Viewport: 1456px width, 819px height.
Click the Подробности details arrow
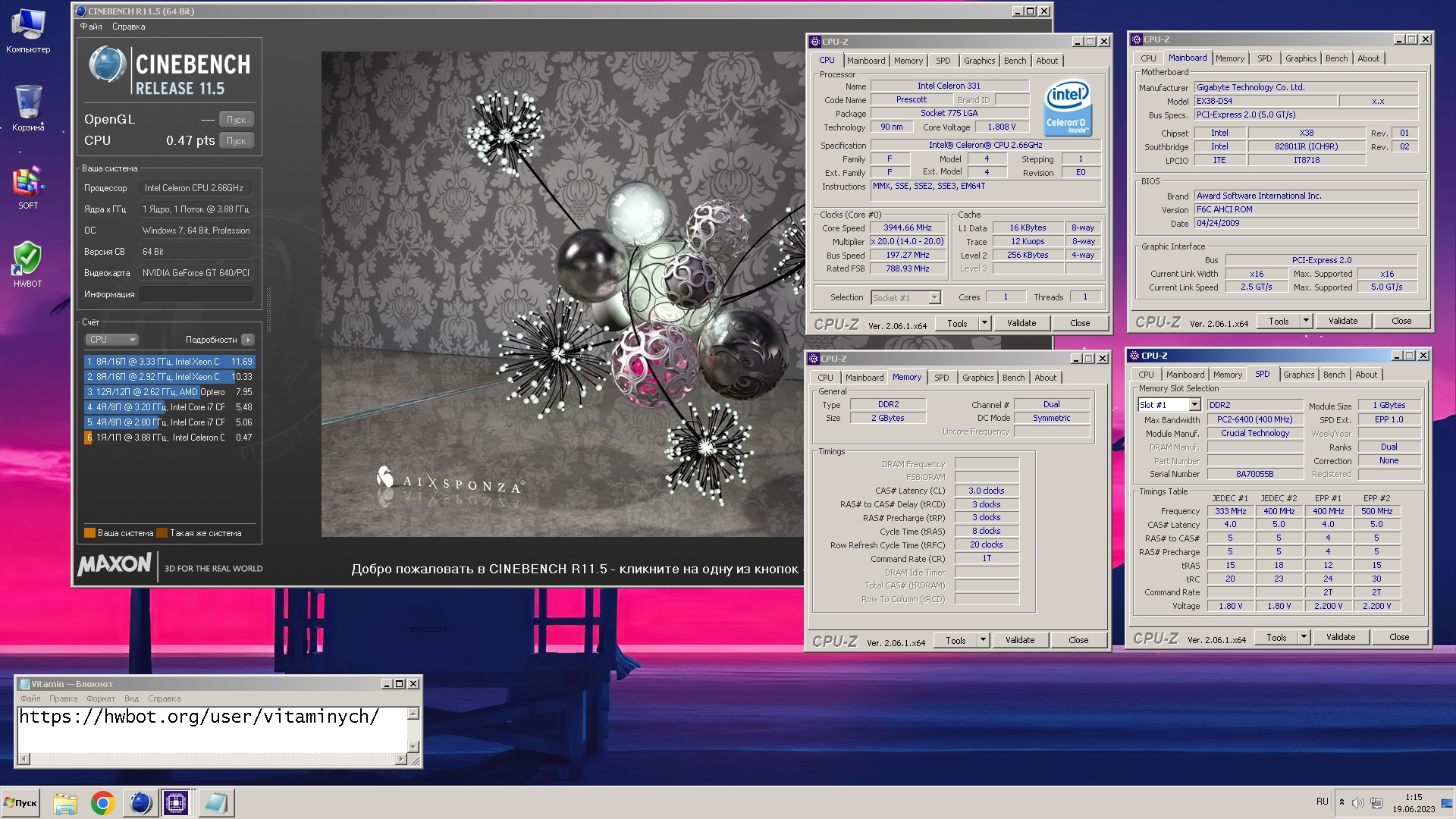[248, 340]
